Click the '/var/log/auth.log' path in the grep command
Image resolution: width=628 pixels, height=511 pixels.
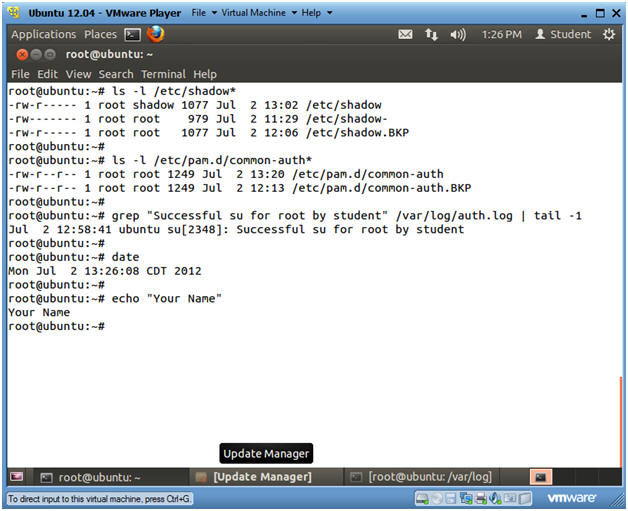tap(454, 216)
